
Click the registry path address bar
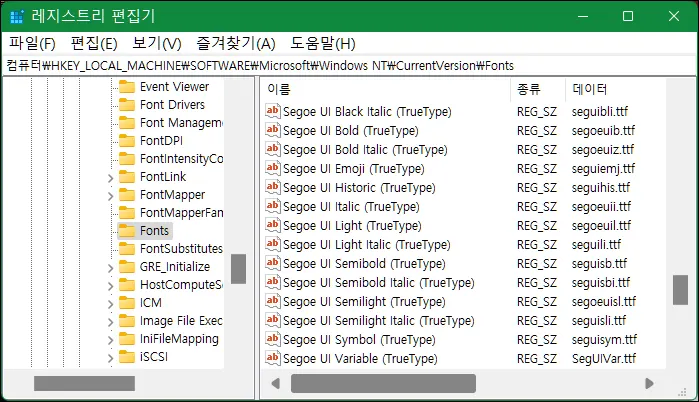coord(350,66)
